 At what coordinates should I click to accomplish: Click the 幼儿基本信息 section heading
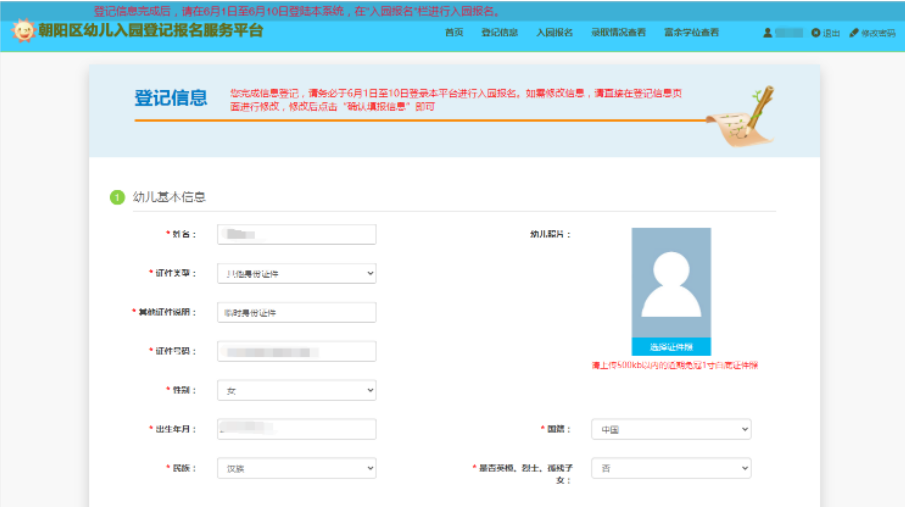pyautogui.click(x=169, y=197)
